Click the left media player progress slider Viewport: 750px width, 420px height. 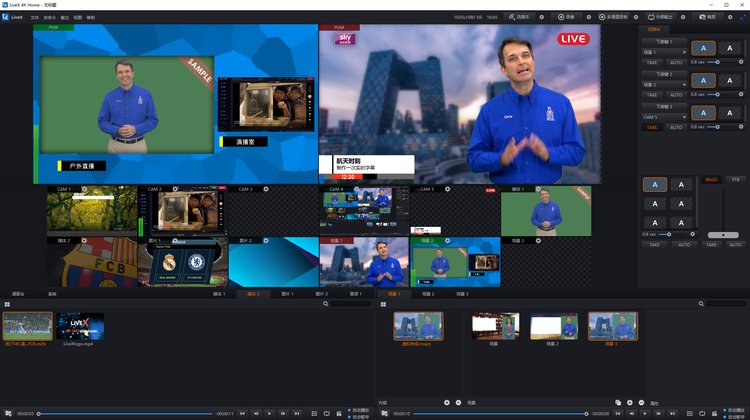tap(125, 413)
